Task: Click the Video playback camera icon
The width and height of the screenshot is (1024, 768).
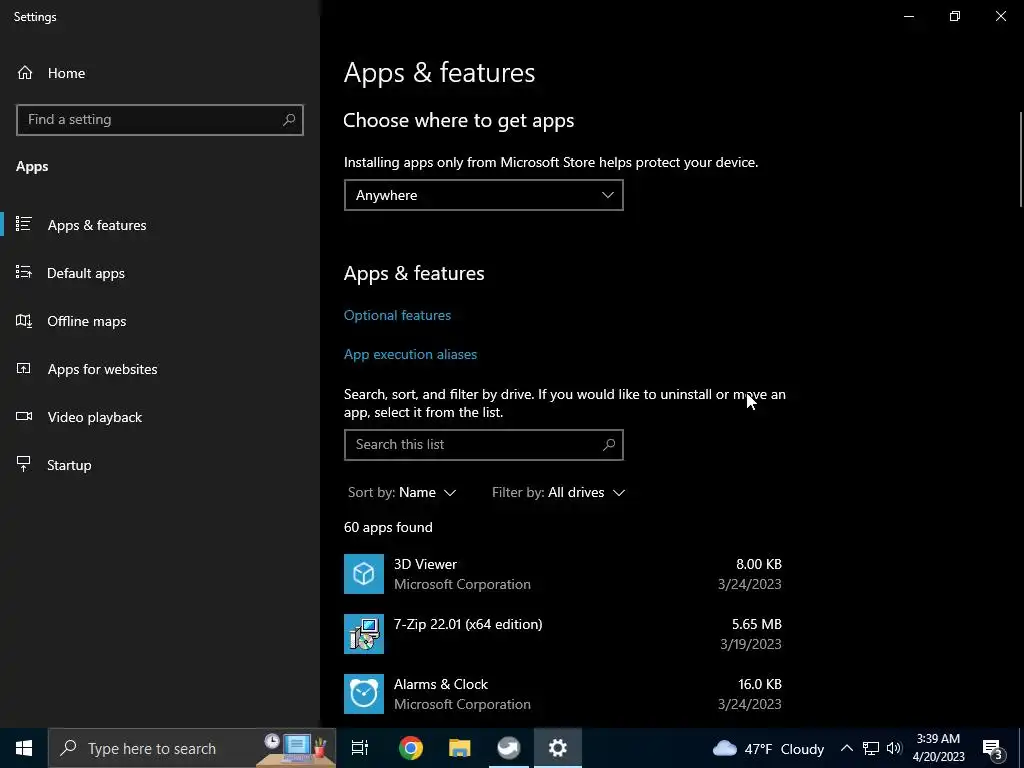Action: tap(24, 417)
